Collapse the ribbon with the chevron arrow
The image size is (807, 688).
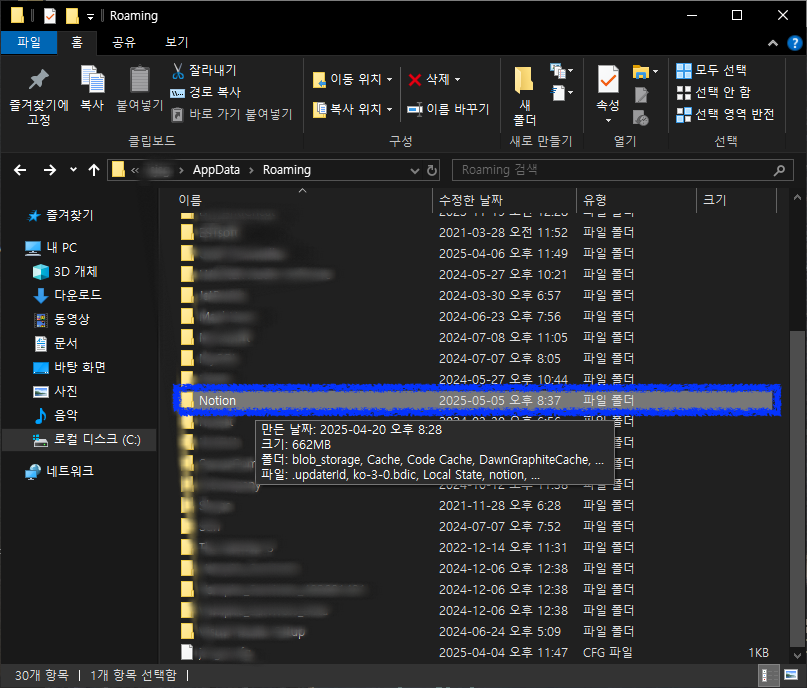click(x=772, y=42)
